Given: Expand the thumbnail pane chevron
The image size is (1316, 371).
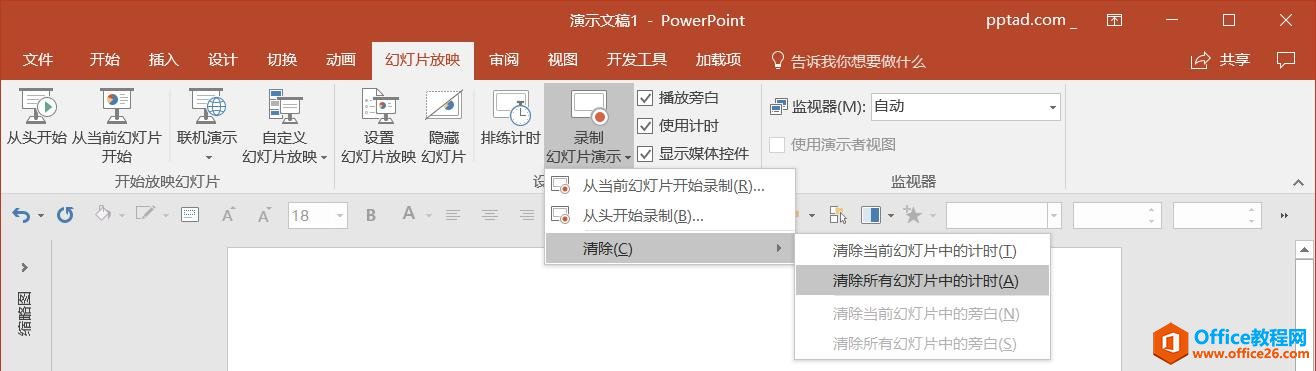Looking at the screenshot, I should click(24, 267).
